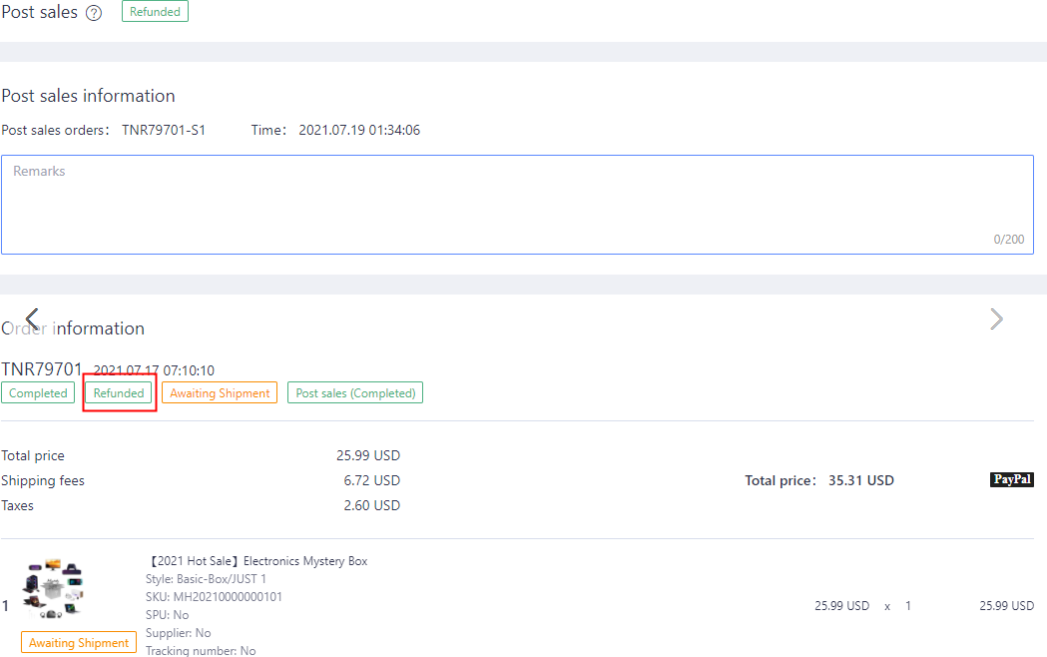Click the SKU MH20210000000101 text
This screenshot has height=657, width=1047.
point(214,597)
